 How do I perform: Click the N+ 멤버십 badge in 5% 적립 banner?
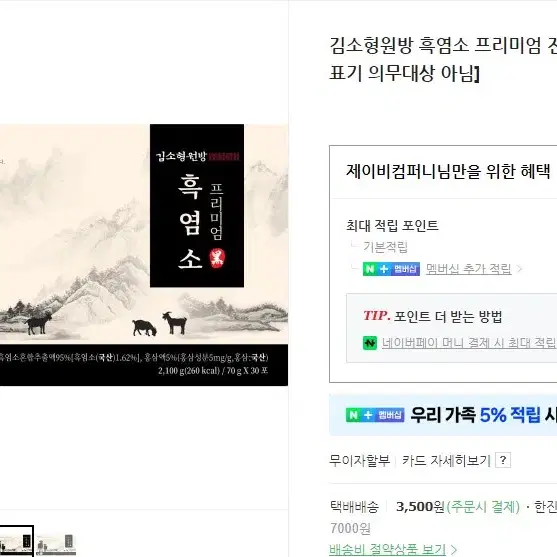click(375, 415)
